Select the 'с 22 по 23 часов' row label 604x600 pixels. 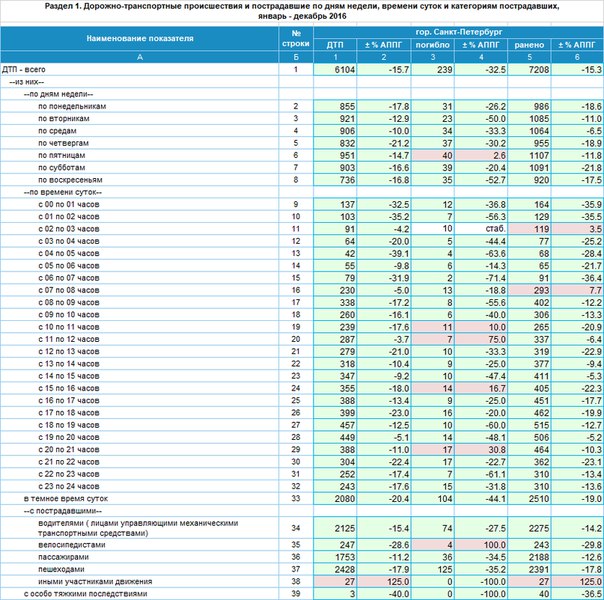[x=69, y=474]
